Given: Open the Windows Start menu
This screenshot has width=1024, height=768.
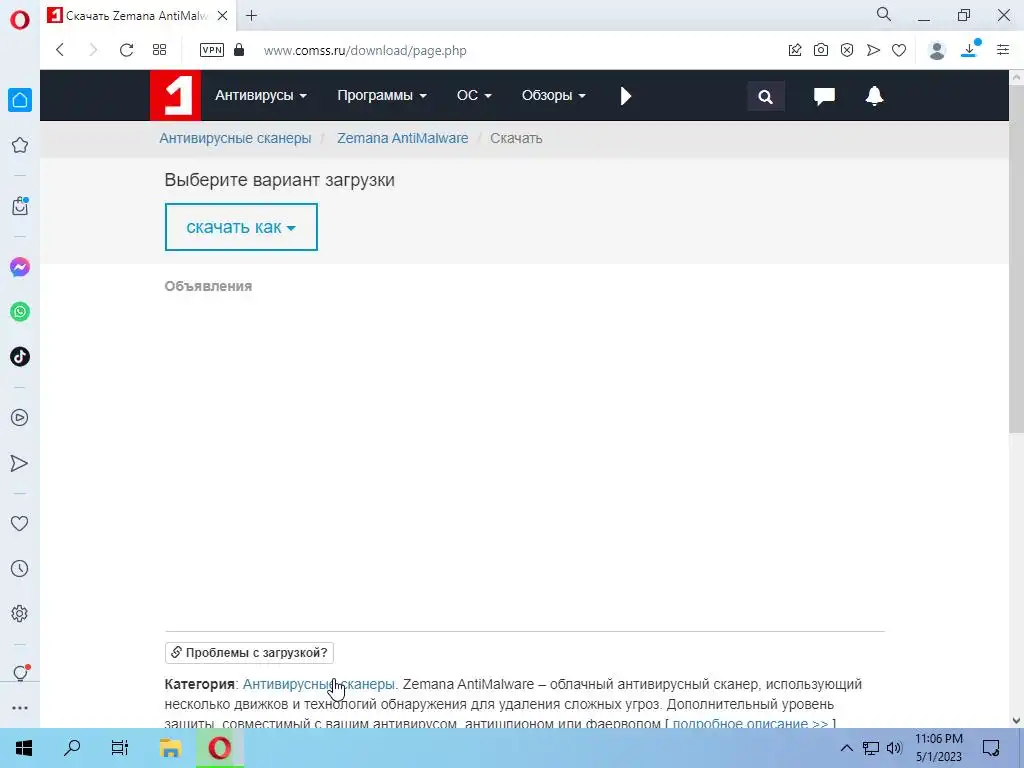Looking at the screenshot, I should coord(24,748).
